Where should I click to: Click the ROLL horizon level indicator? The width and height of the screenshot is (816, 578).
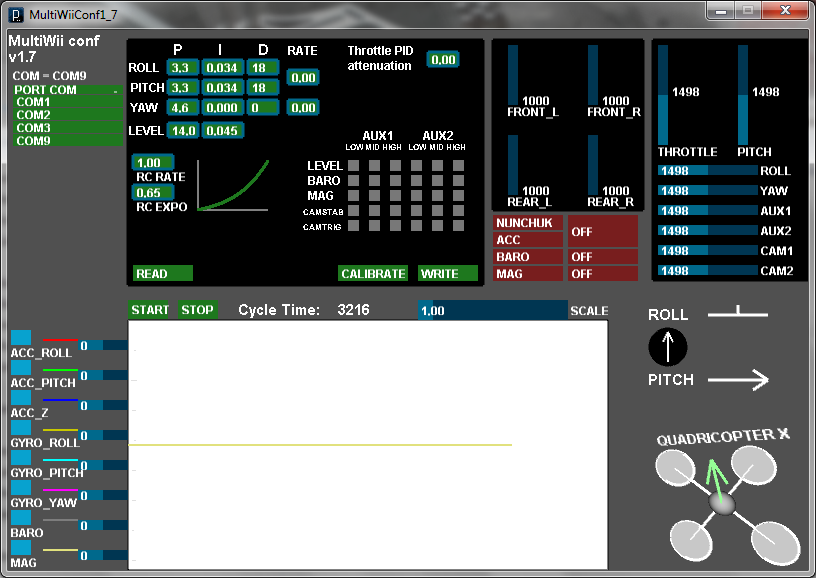tap(738, 312)
